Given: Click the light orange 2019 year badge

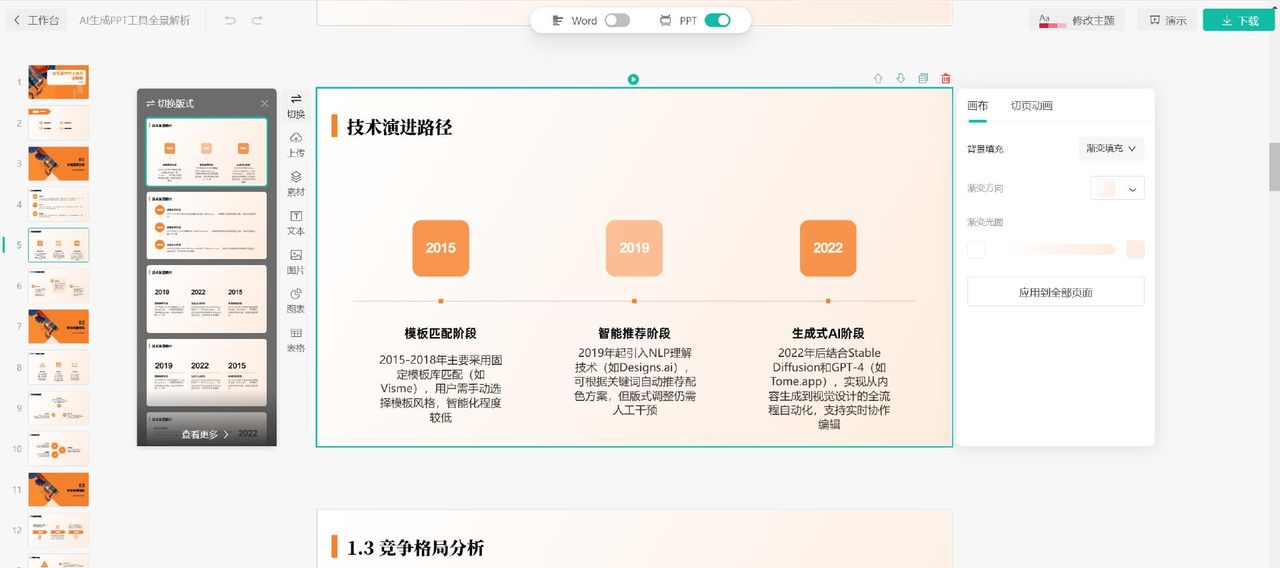Looking at the screenshot, I should coord(634,248).
